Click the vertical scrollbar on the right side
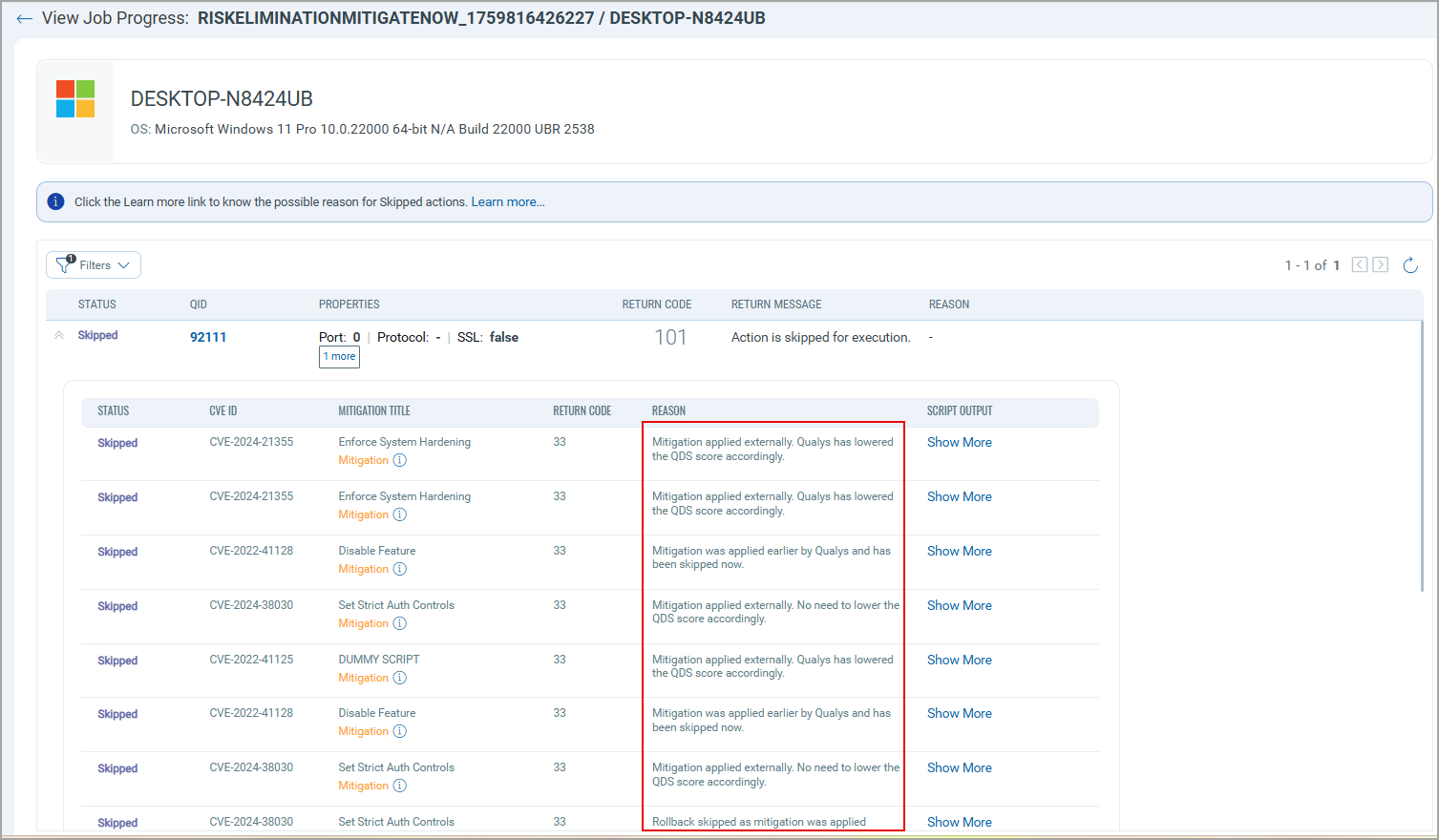Screen dimensions: 1439x840 (x=1422, y=458)
